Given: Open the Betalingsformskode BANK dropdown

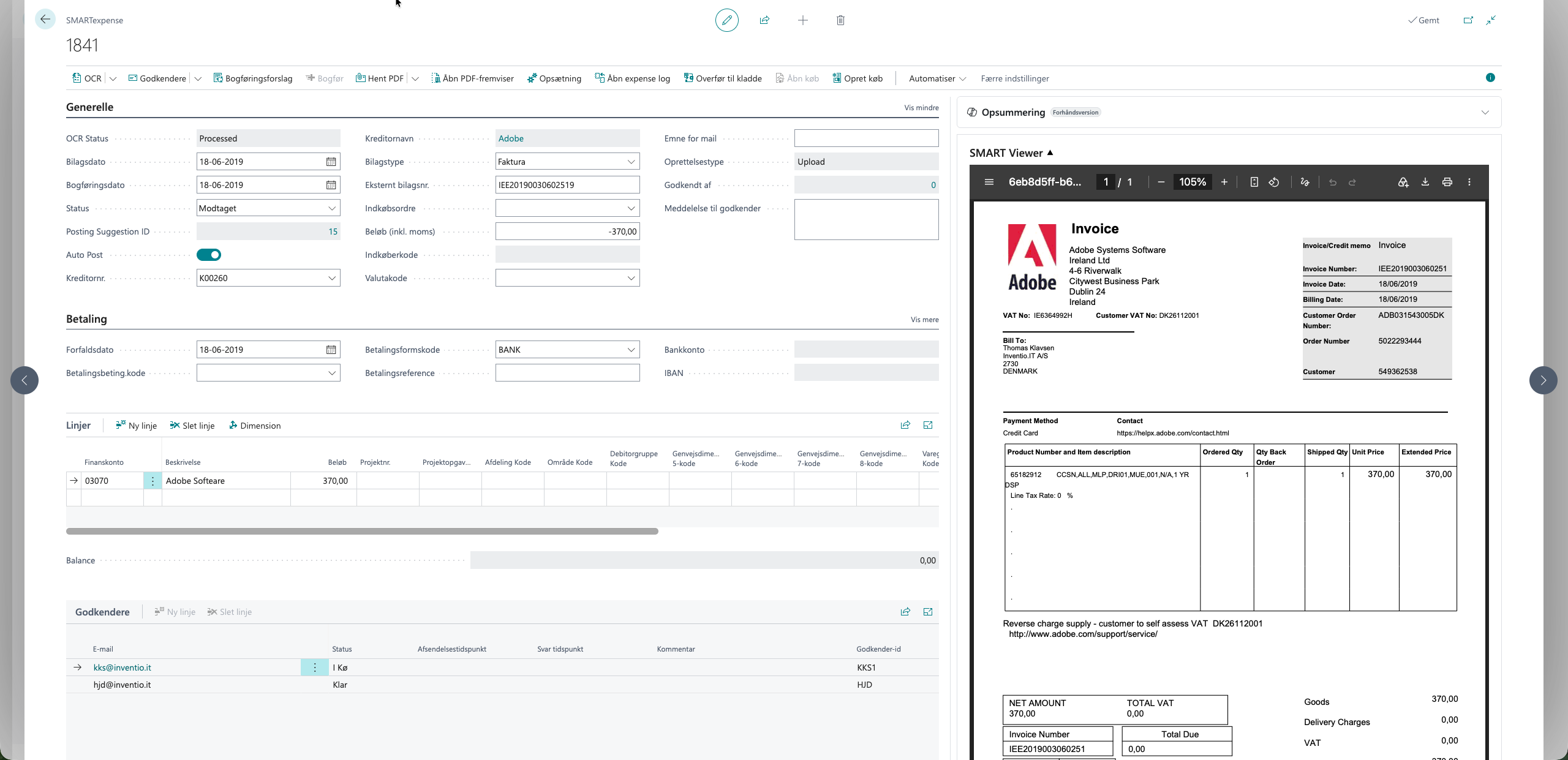Looking at the screenshot, I should click(x=631, y=350).
